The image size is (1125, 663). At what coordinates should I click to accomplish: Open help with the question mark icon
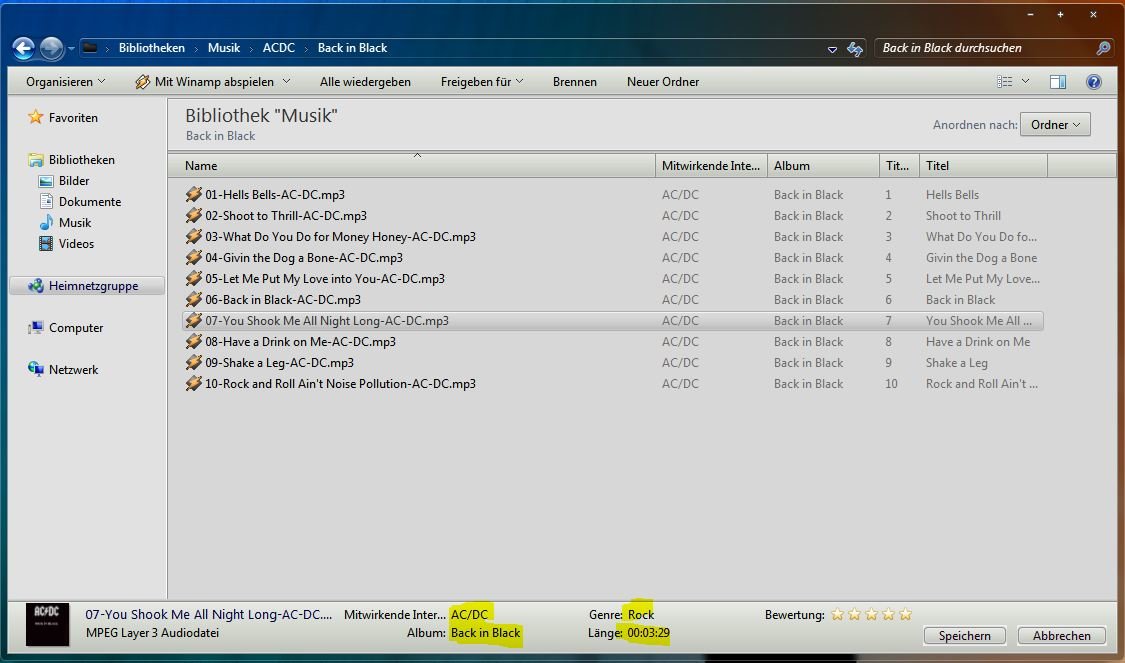tap(1093, 82)
